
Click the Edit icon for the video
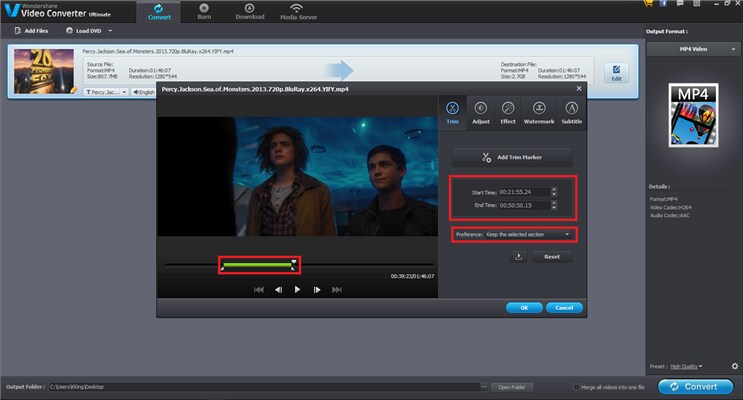(x=616, y=73)
